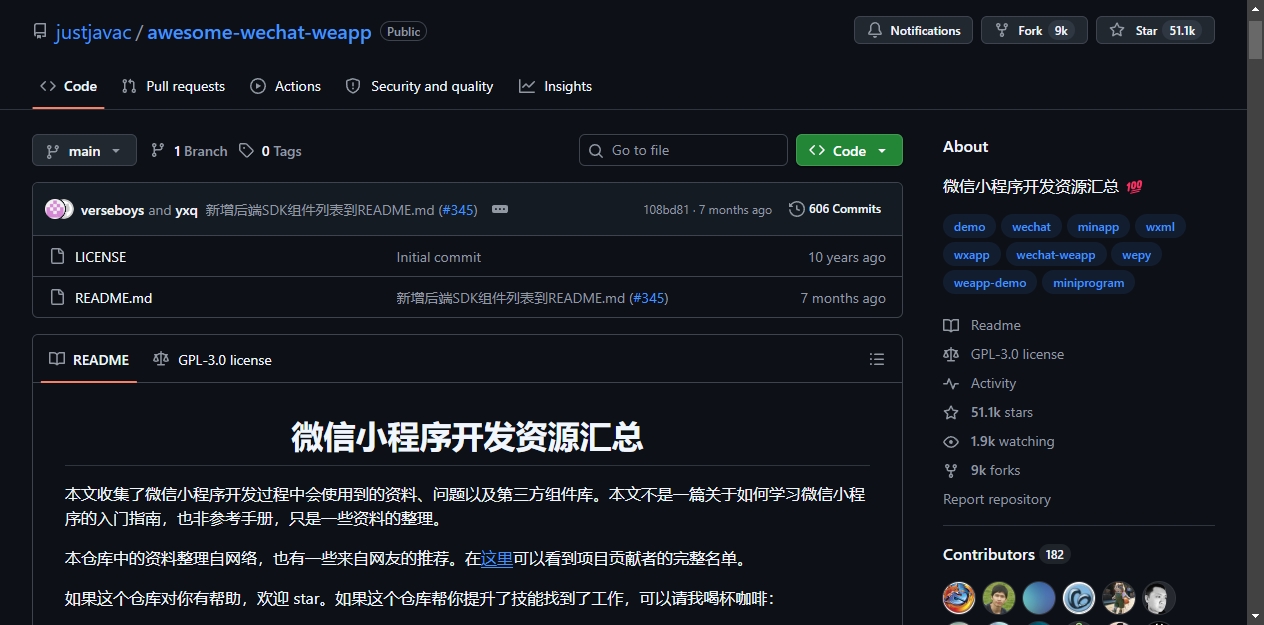
Task: Click the weapp-demo topic tag
Action: click(990, 283)
